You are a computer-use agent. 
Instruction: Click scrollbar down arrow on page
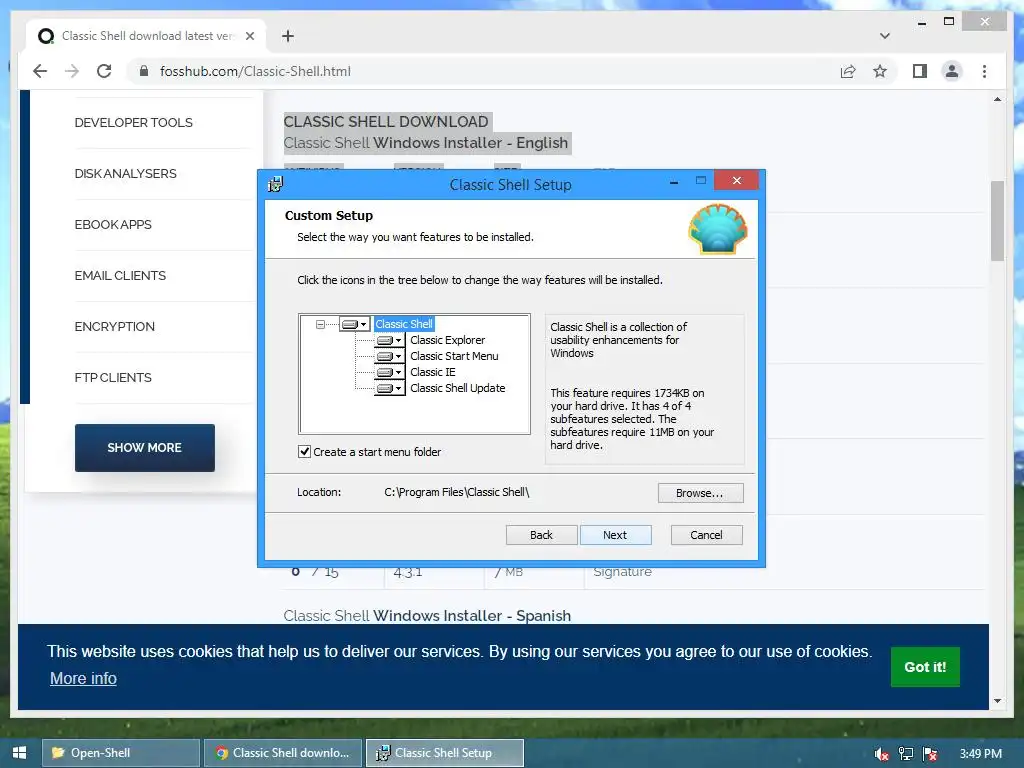click(x=997, y=701)
